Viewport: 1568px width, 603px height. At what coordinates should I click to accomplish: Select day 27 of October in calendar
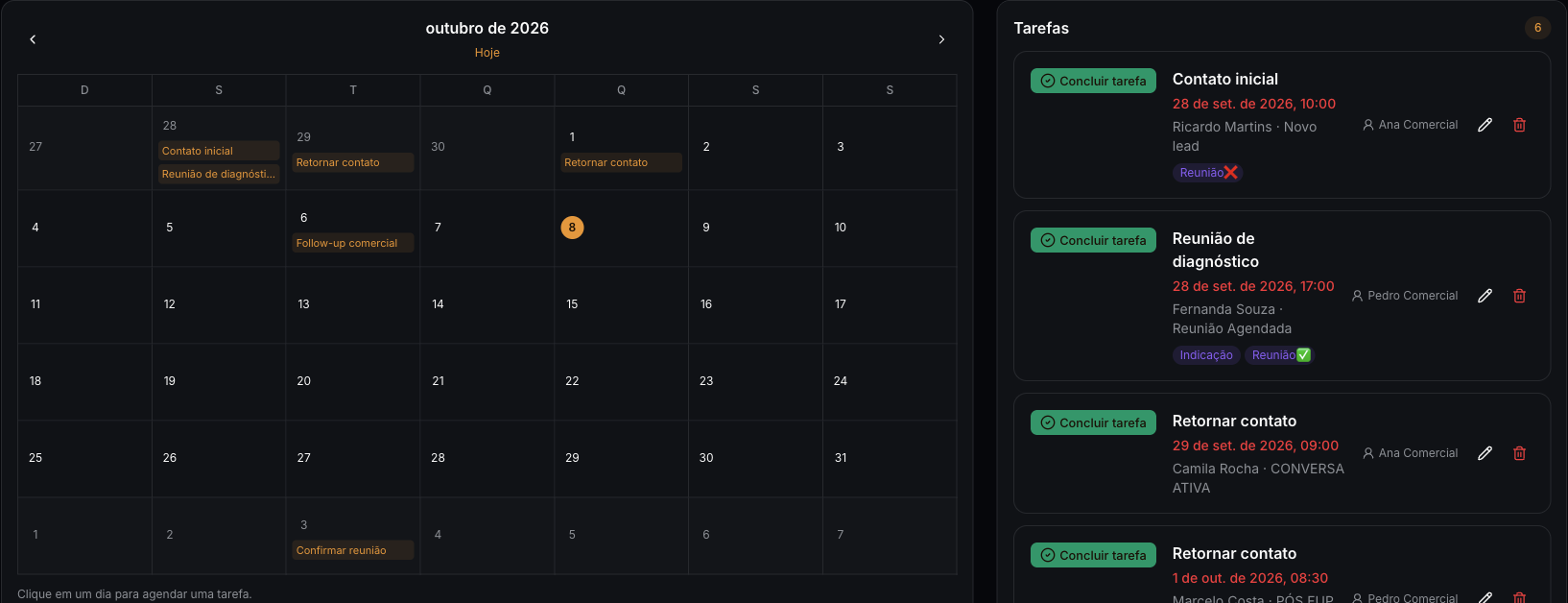353,458
